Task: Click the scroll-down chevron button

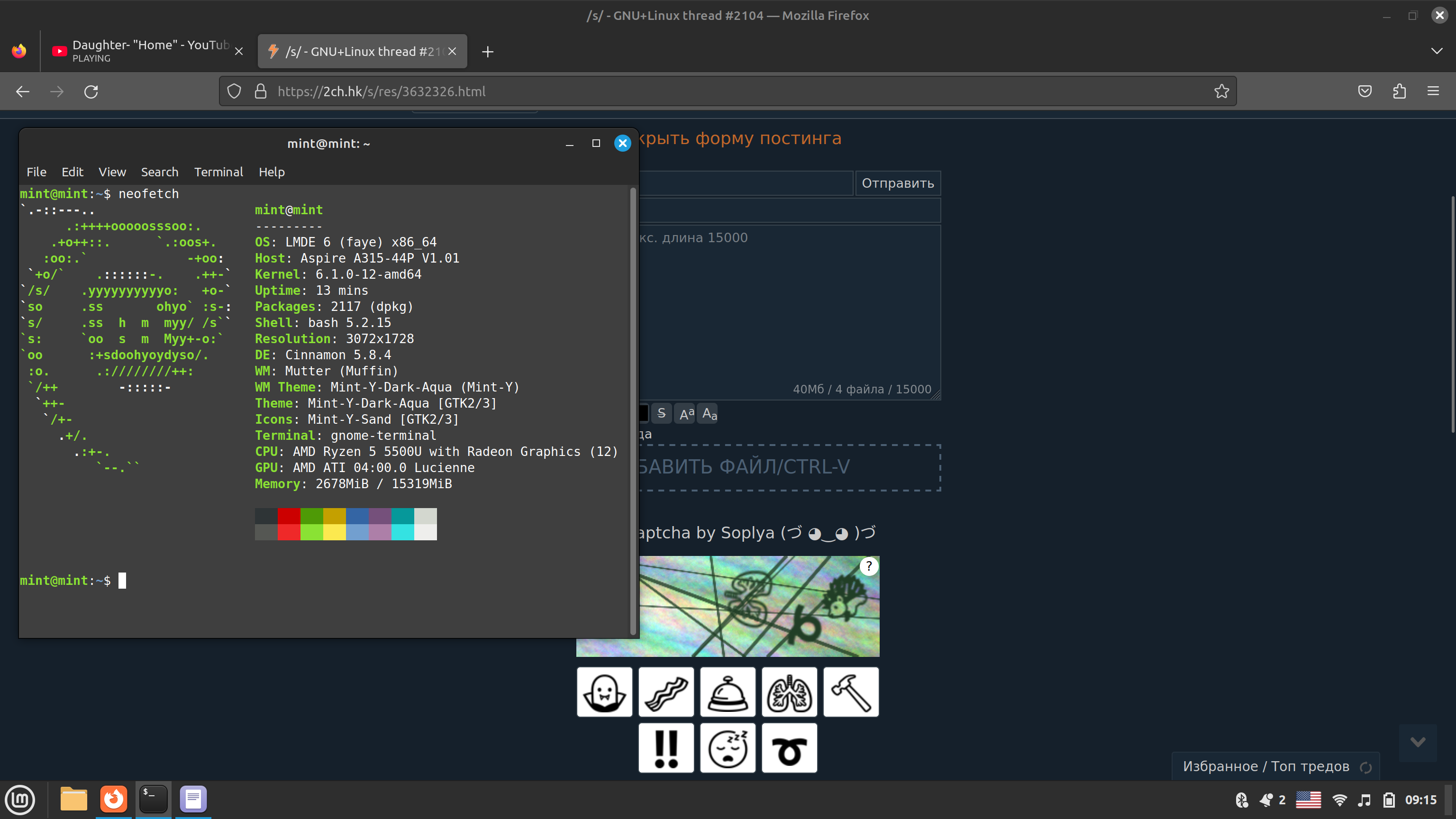Action: tap(1417, 742)
